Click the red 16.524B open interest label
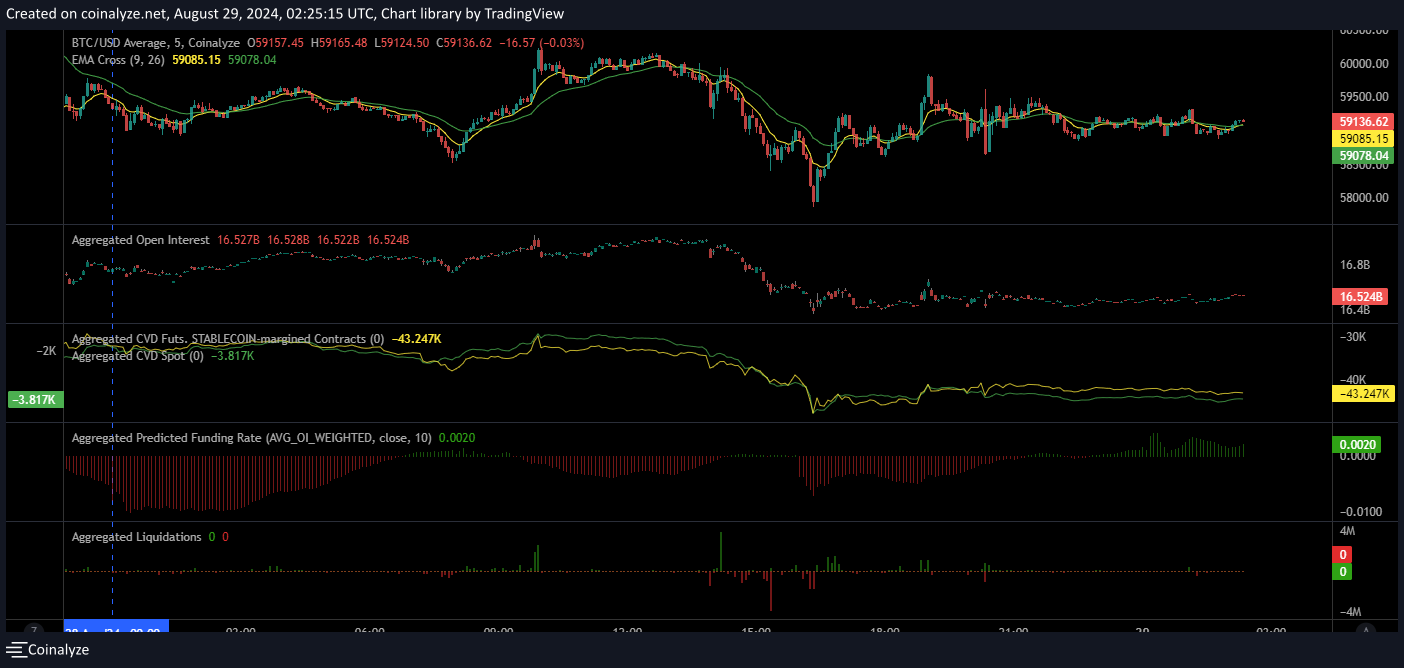The width and height of the screenshot is (1404, 668). tap(1361, 297)
